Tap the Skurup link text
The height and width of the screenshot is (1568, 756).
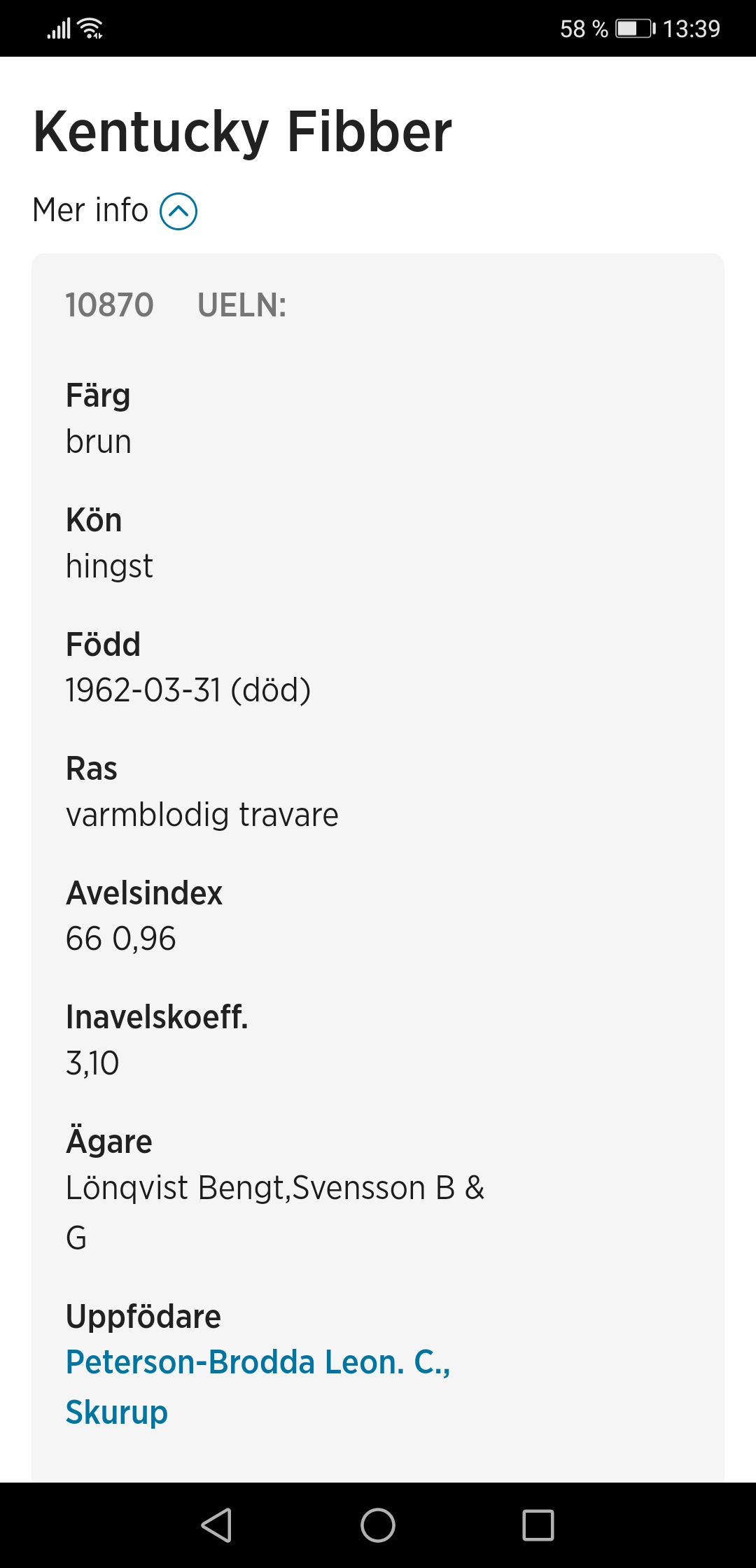tap(117, 1413)
